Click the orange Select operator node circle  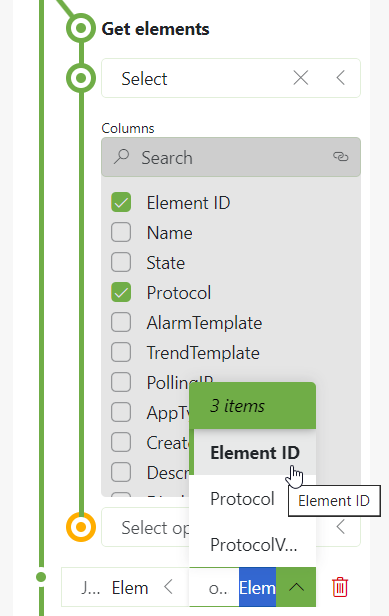click(x=81, y=527)
